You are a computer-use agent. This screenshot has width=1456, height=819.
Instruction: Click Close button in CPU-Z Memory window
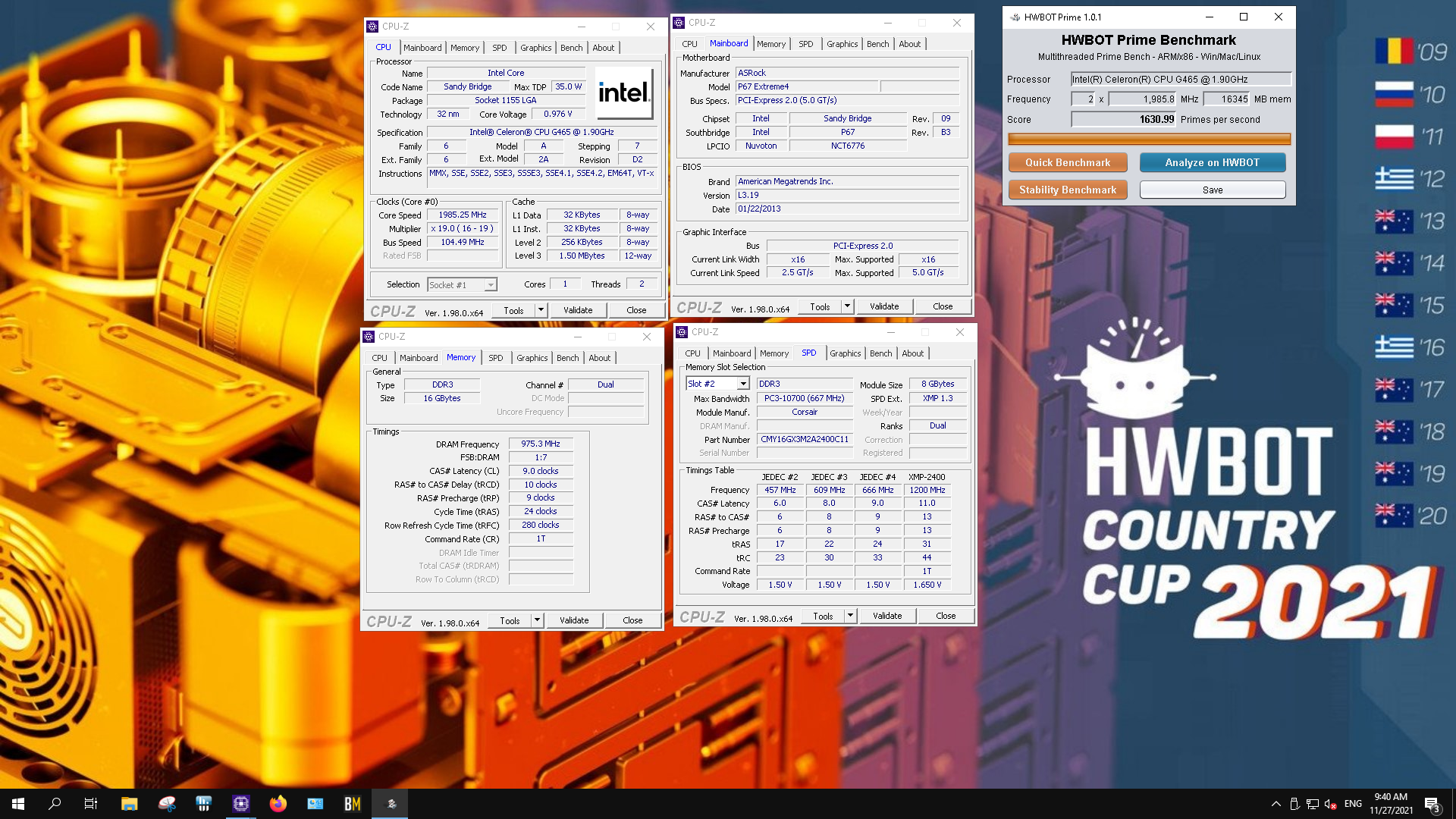[632, 620]
